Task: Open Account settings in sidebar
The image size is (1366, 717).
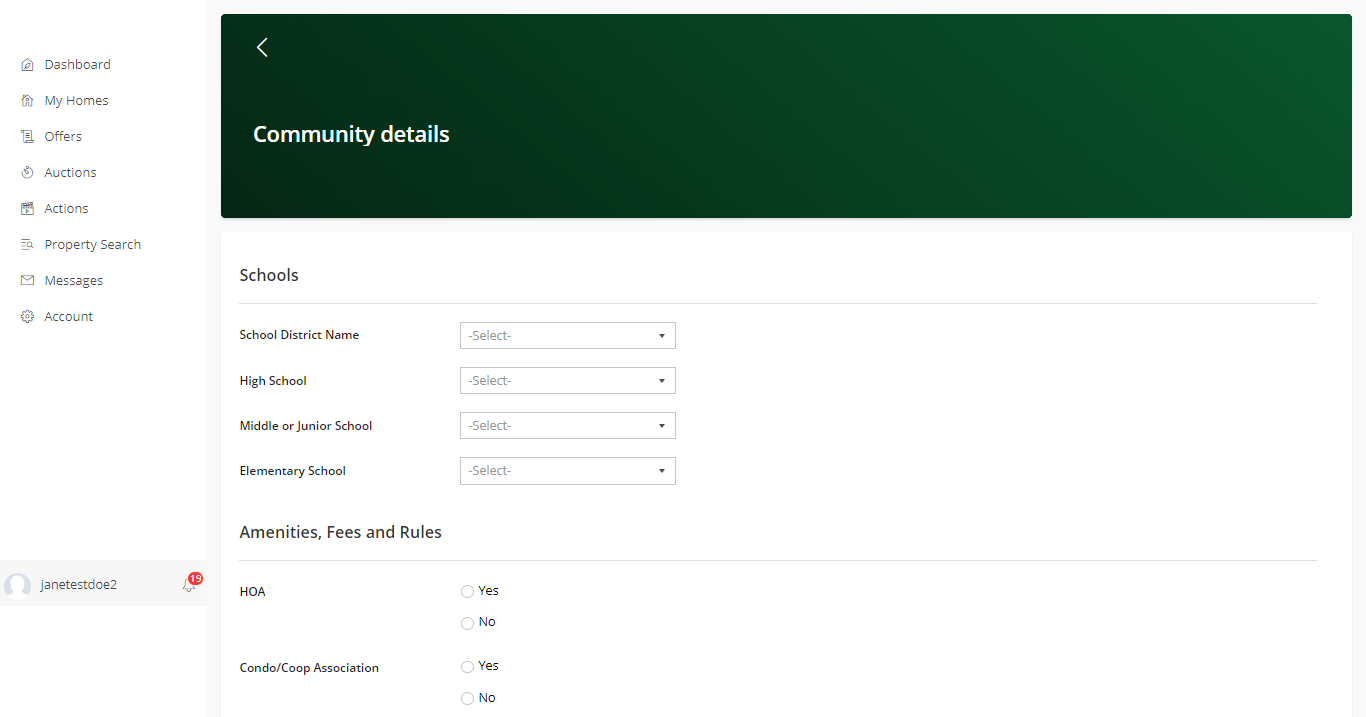Action: pos(69,317)
